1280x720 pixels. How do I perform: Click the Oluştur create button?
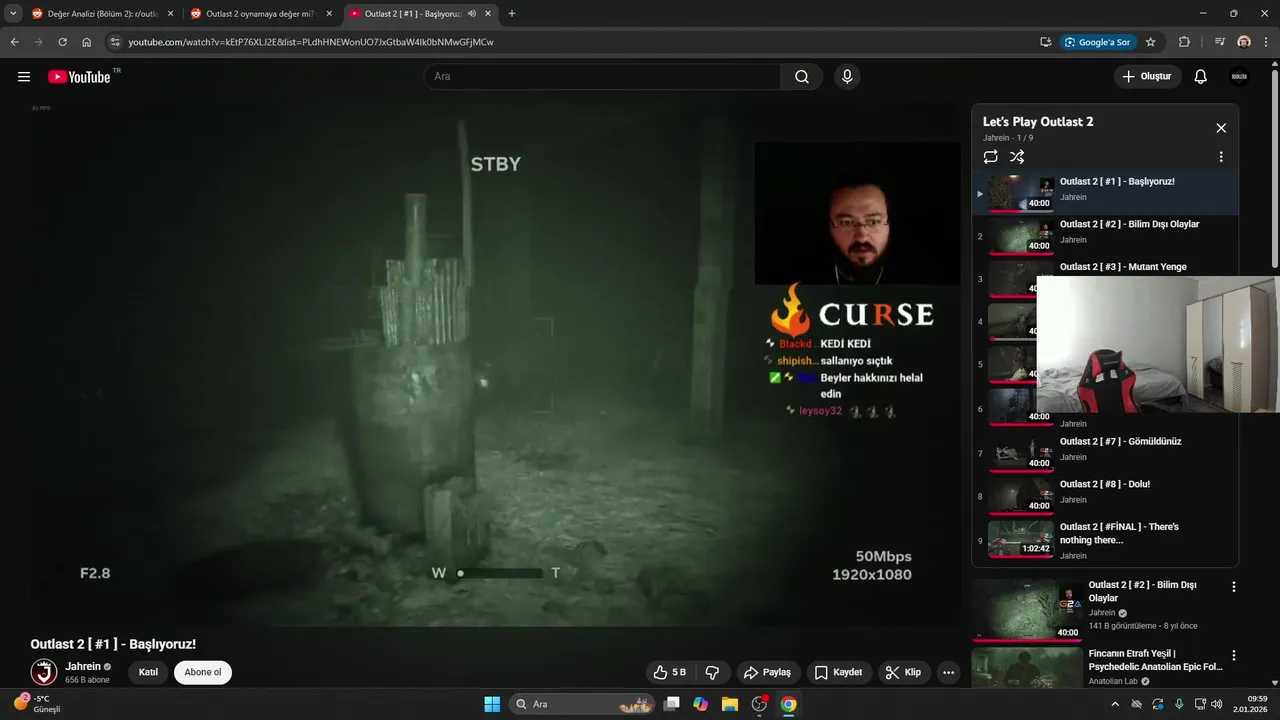pyautogui.click(x=1147, y=77)
